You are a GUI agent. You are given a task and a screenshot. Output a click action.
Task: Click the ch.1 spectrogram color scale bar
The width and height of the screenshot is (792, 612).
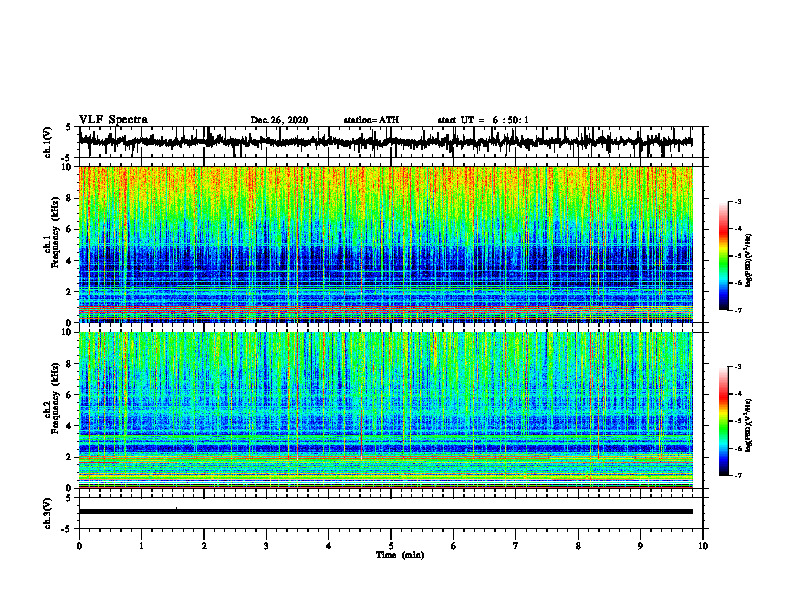tap(723, 256)
